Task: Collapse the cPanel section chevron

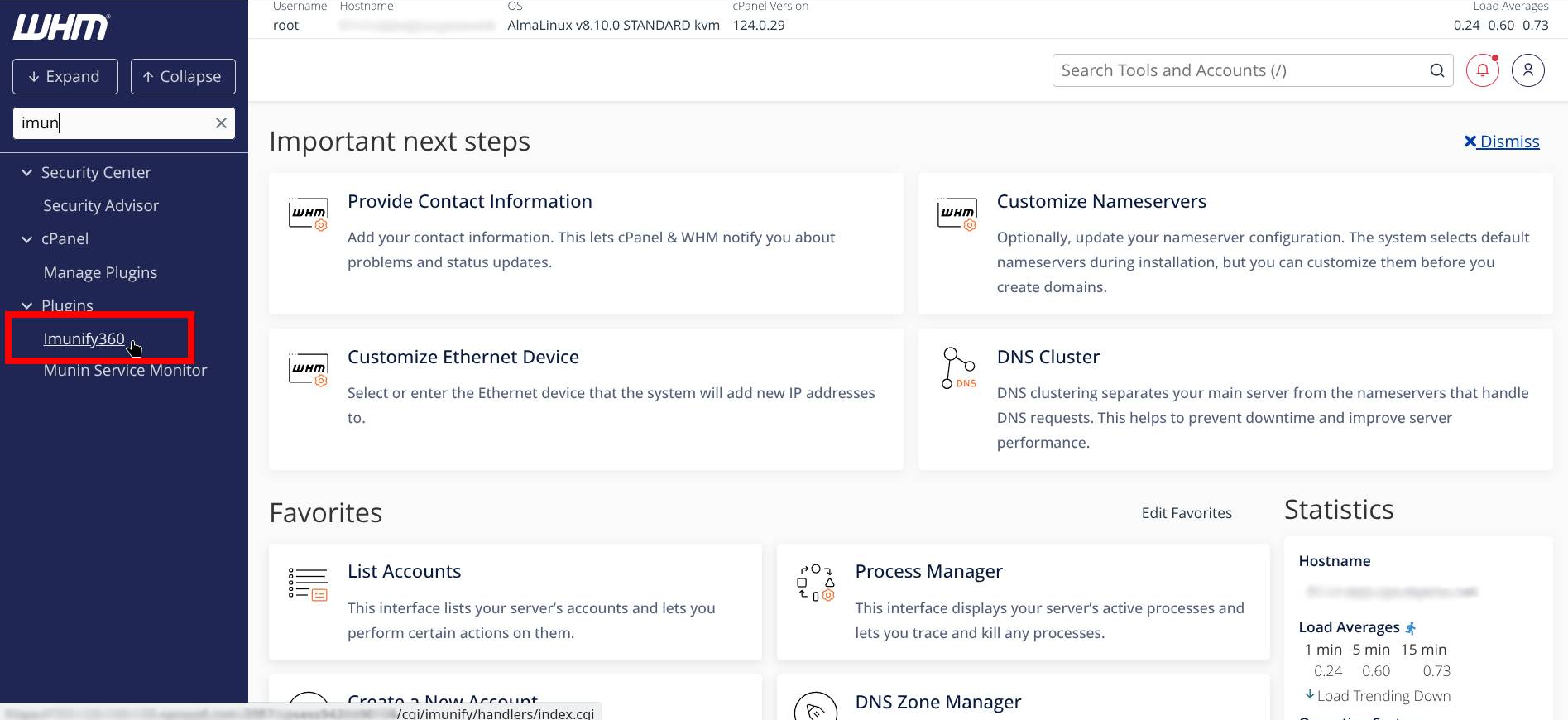Action: (x=26, y=239)
